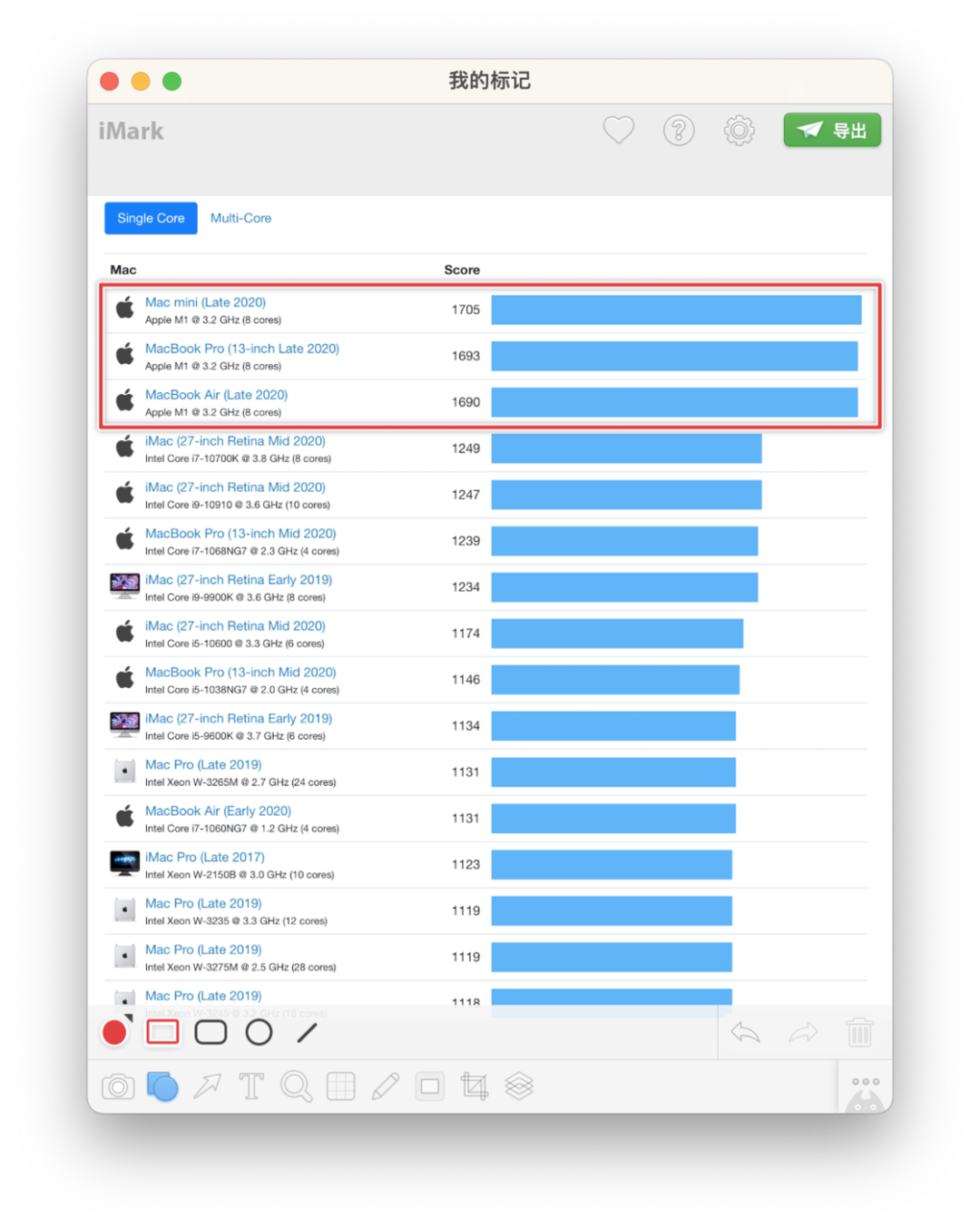This screenshot has width=980, height=1229.
Task: Open the red color picker
Action: click(x=115, y=1032)
